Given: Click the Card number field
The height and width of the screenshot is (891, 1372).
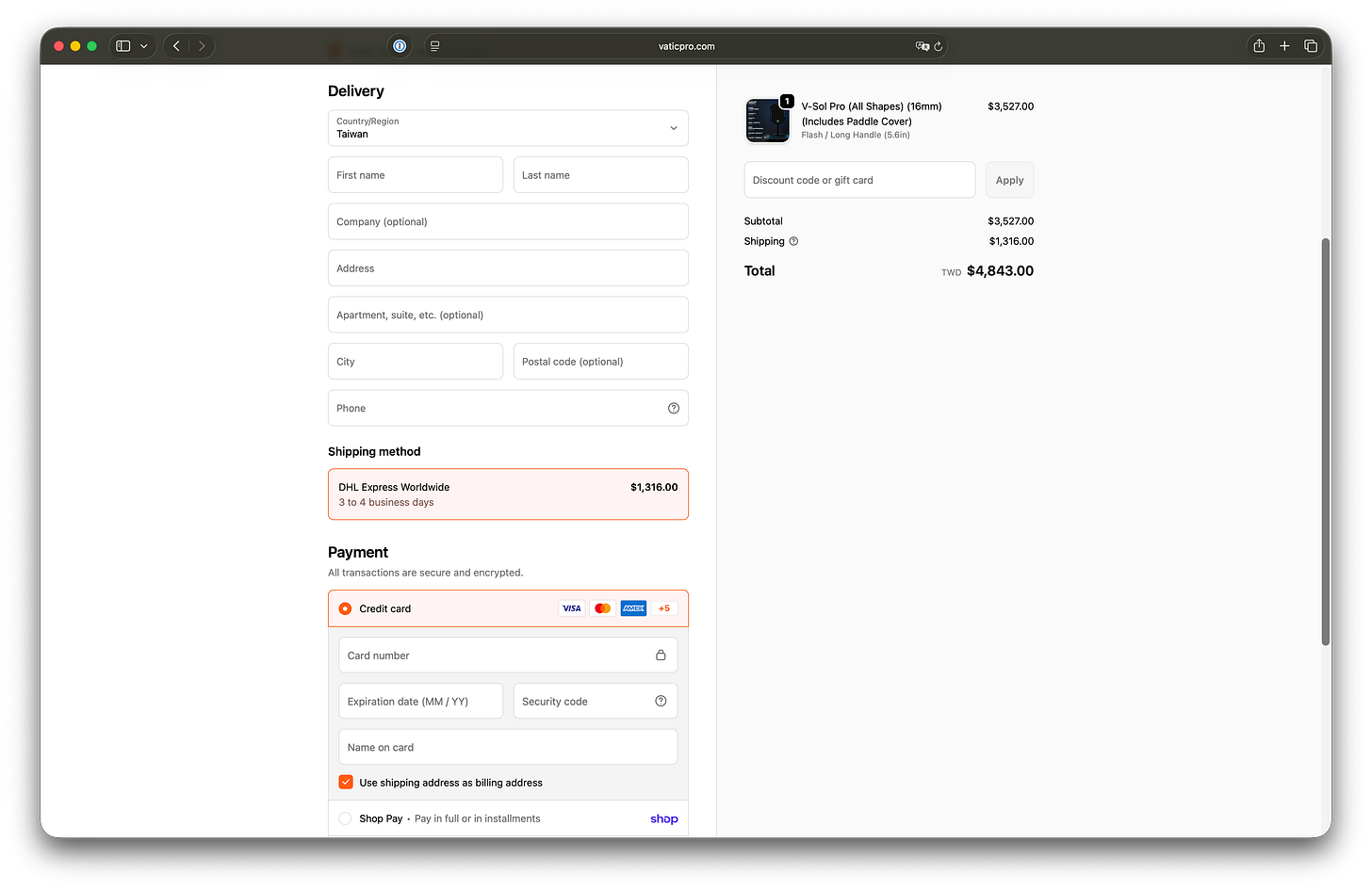Looking at the screenshot, I should [508, 656].
